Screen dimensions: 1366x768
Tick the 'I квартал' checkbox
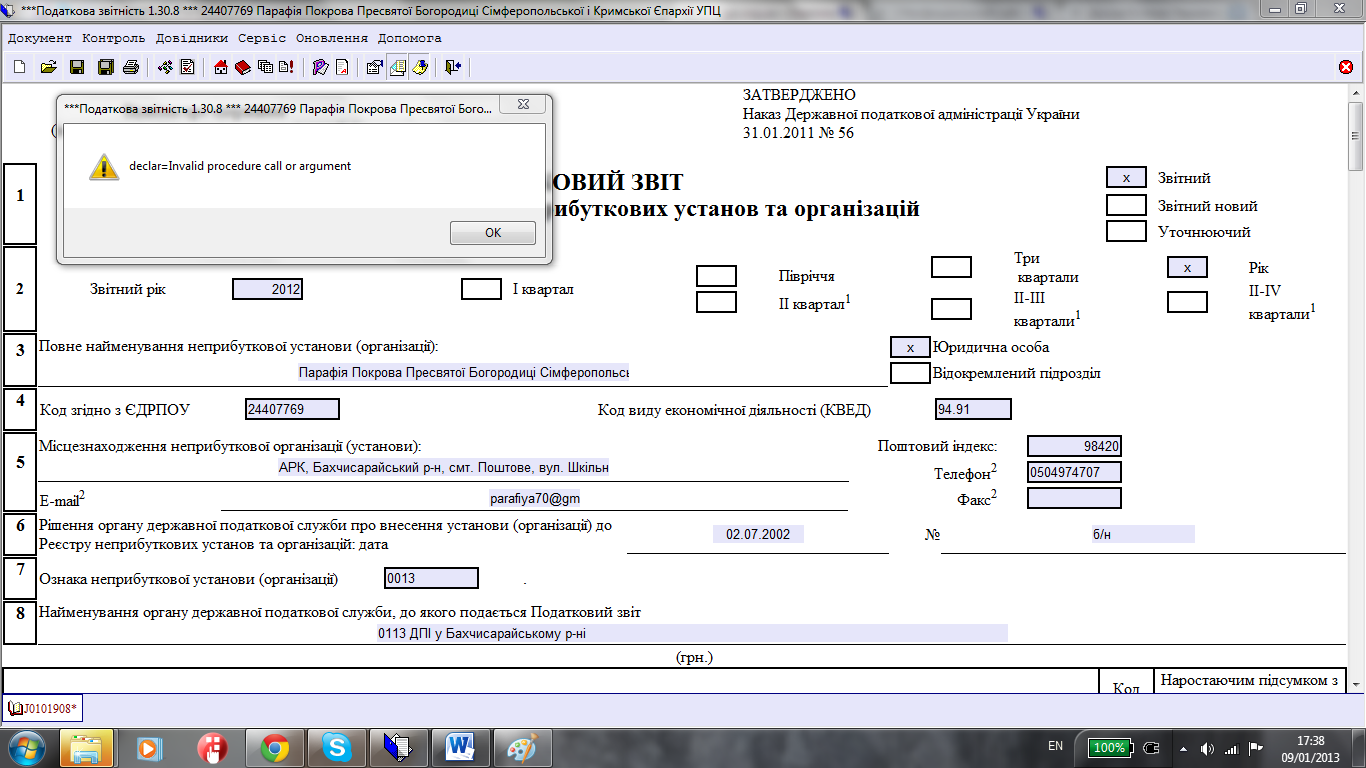481,289
